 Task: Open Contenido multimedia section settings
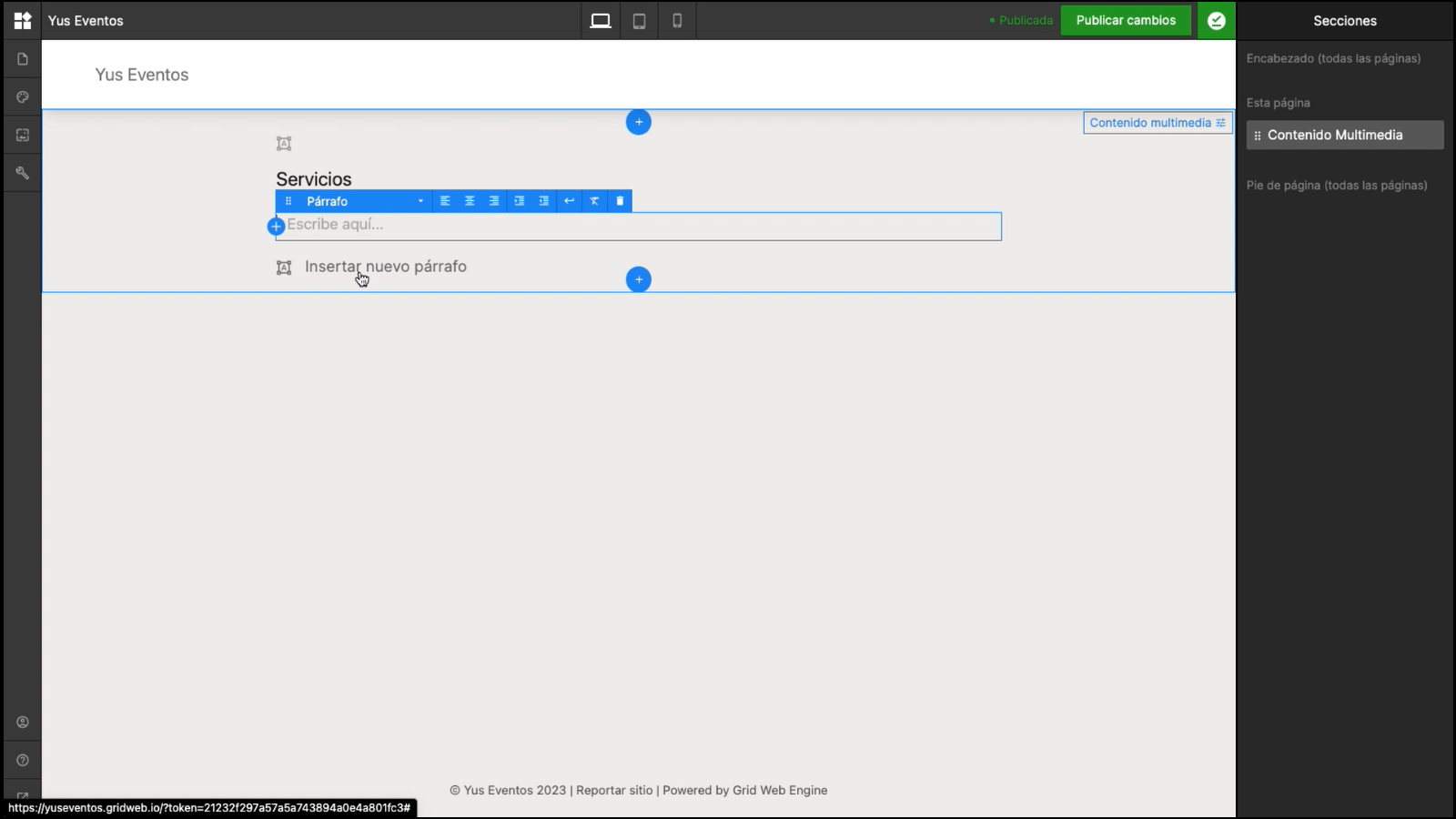click(1158, 123)
